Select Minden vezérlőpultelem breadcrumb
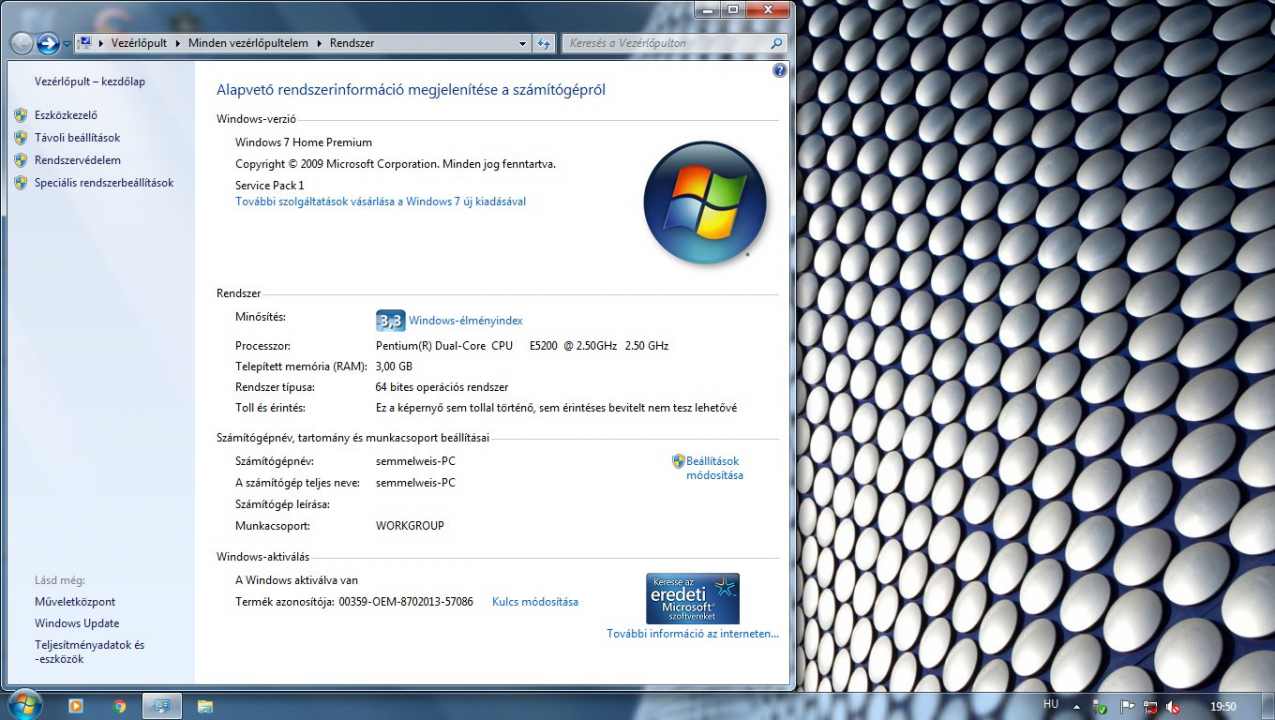 (248, 43)
